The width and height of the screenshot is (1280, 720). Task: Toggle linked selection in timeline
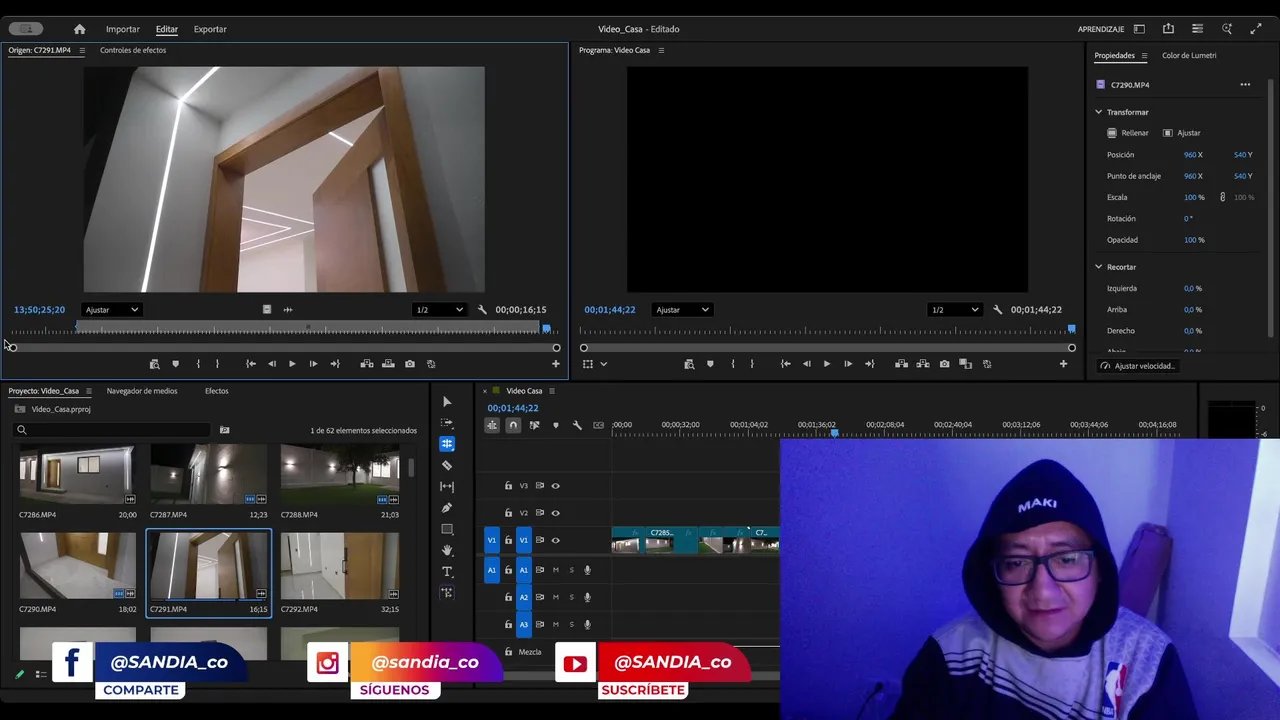tap(534, 425)
